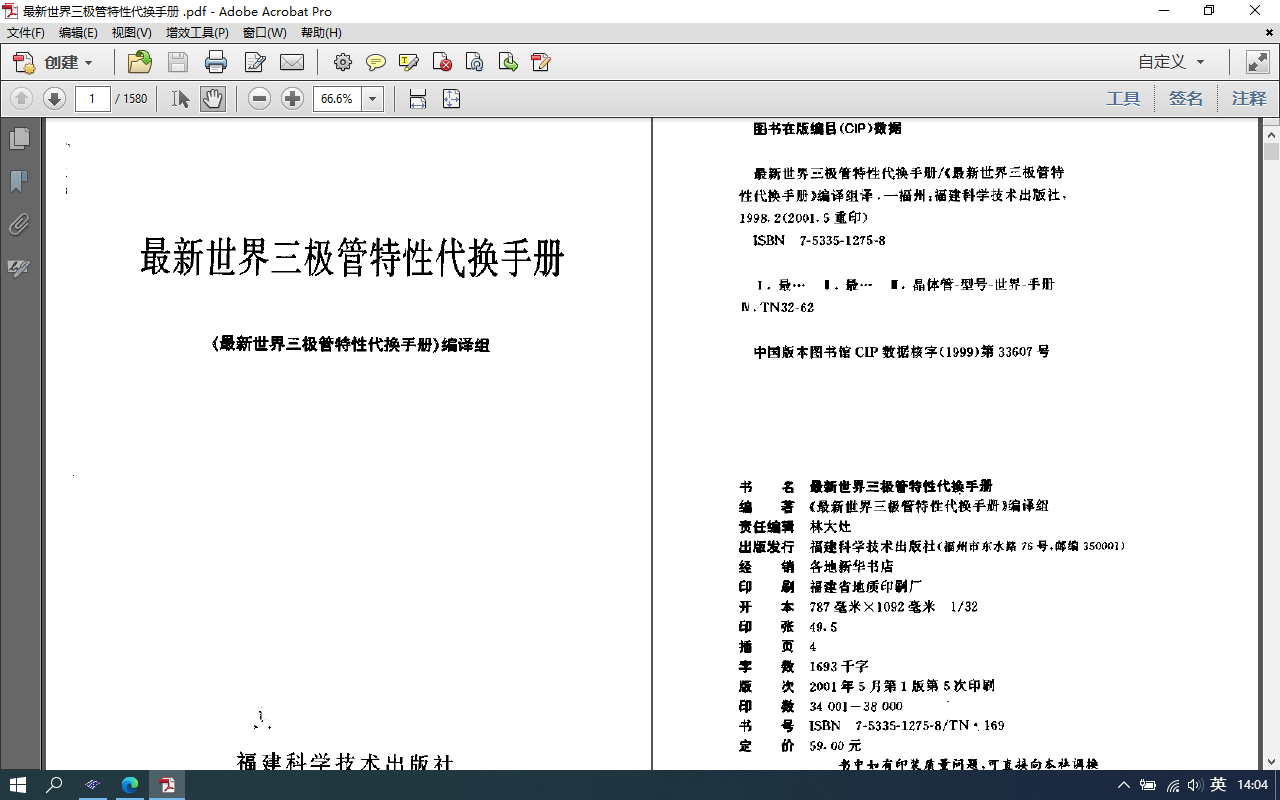
Task: Open taskbar search magnifier
Action: click(55, 785)
